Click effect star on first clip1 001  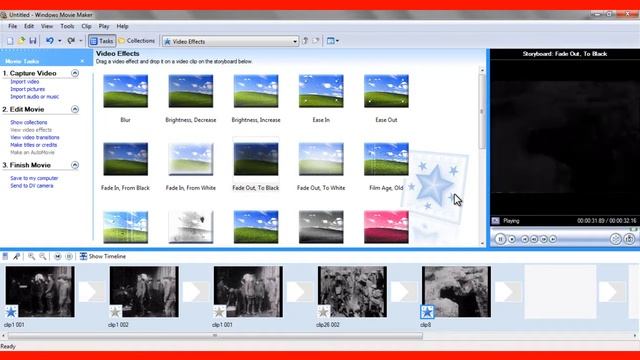coord(11,312)
